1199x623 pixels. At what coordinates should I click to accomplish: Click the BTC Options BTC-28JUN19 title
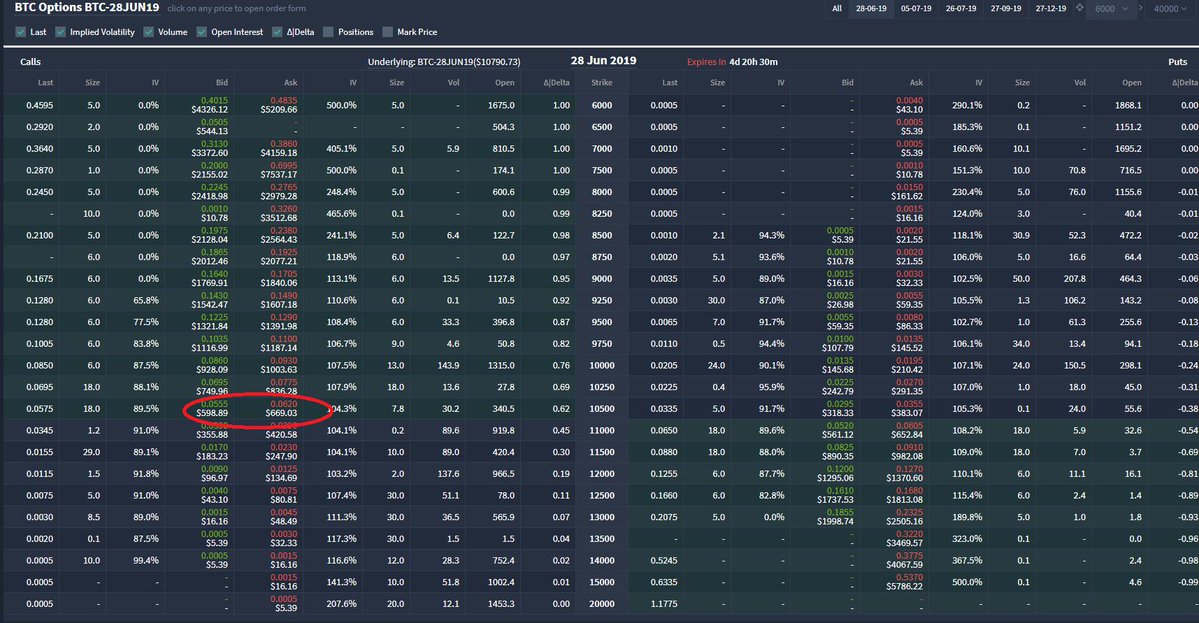[x=86, y=8]
